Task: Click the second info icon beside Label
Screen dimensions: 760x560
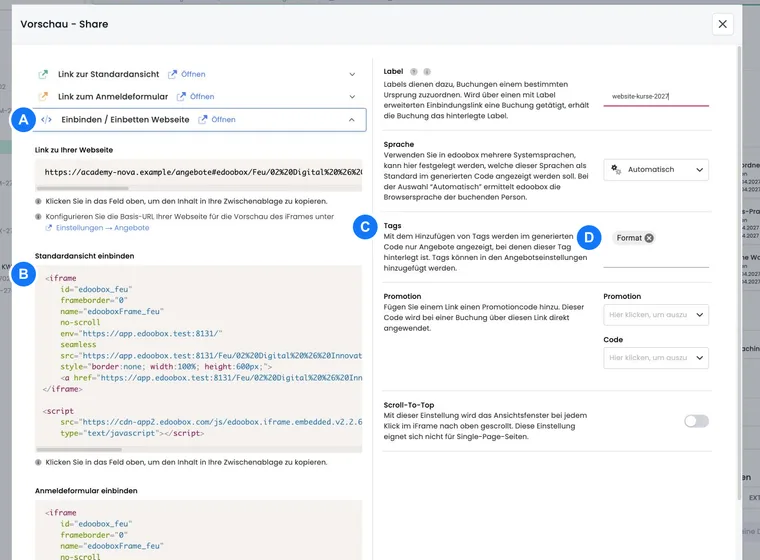Action: 427,72
